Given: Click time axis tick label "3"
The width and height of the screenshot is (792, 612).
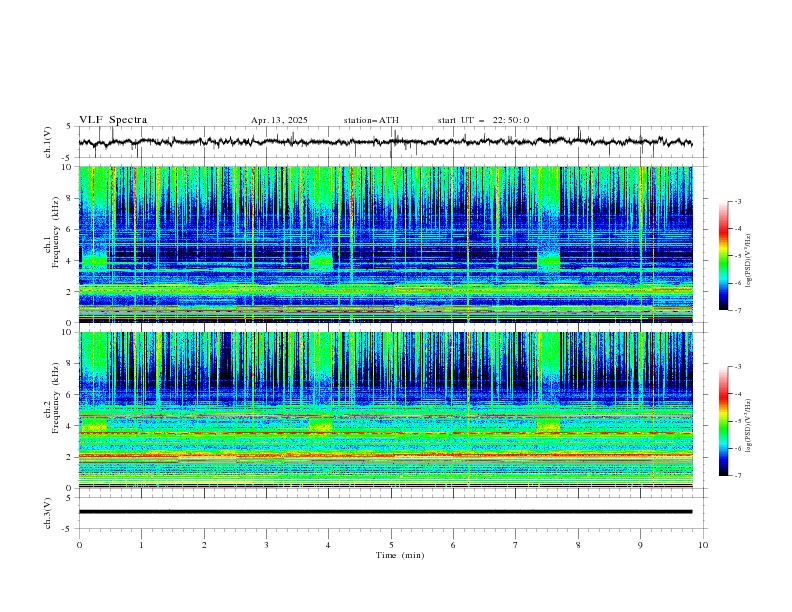Looking at the screenshot, I should [x=267, y=545].
